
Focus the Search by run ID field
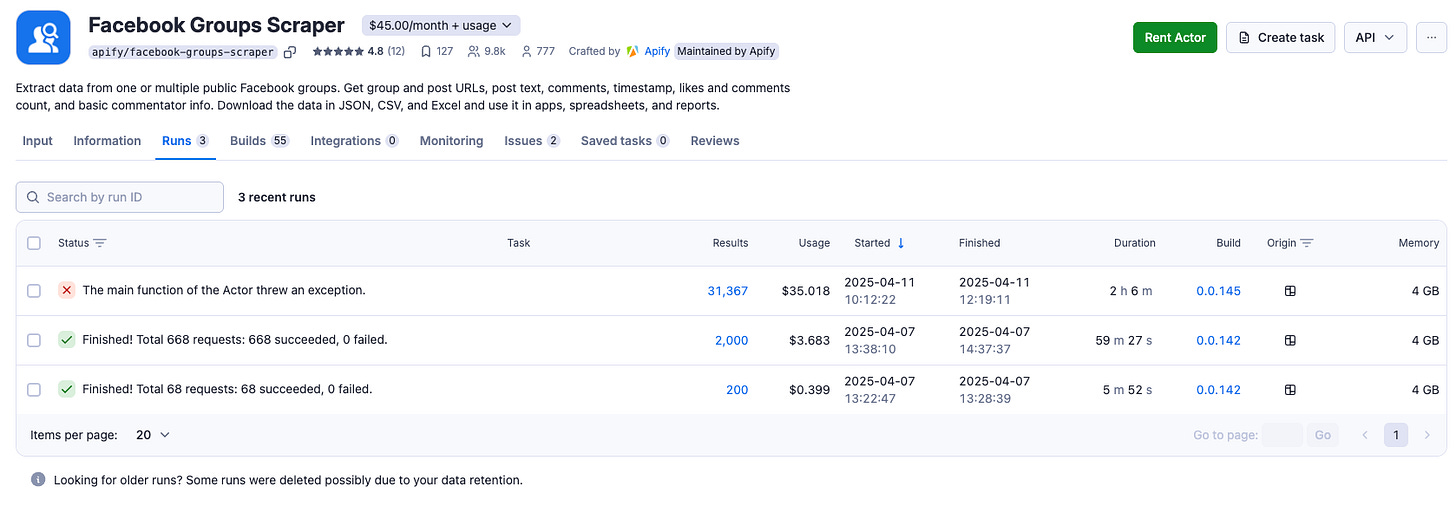pyautogui.click(x=120, y=197)
